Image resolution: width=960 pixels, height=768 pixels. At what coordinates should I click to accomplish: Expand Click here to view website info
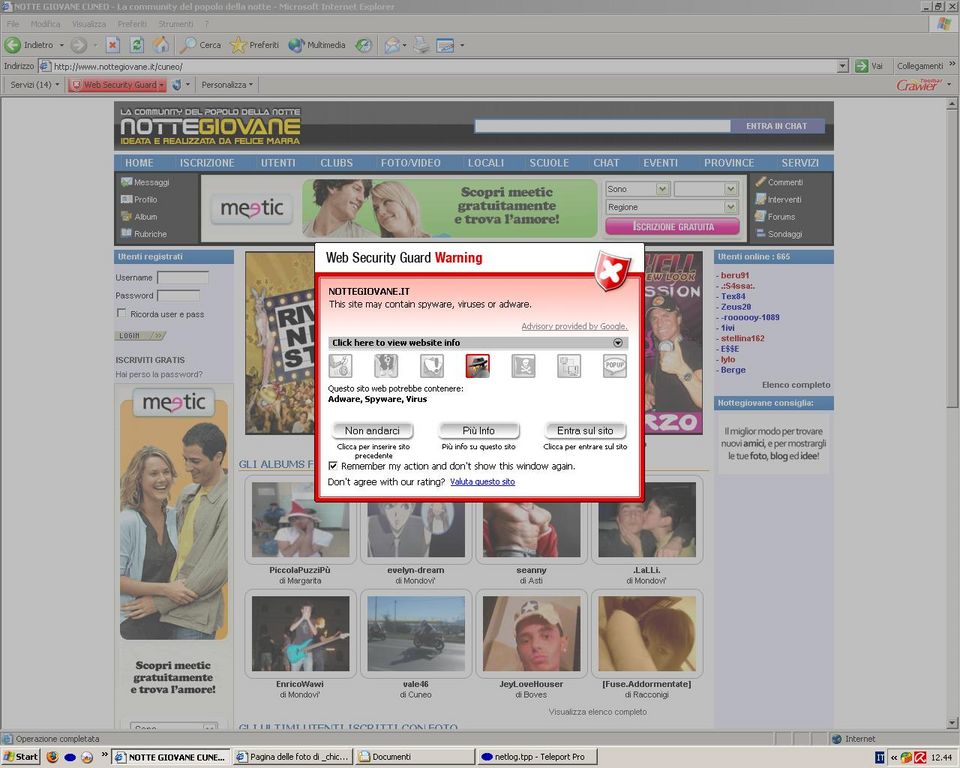pyautogui.click(x=478, y=342)
